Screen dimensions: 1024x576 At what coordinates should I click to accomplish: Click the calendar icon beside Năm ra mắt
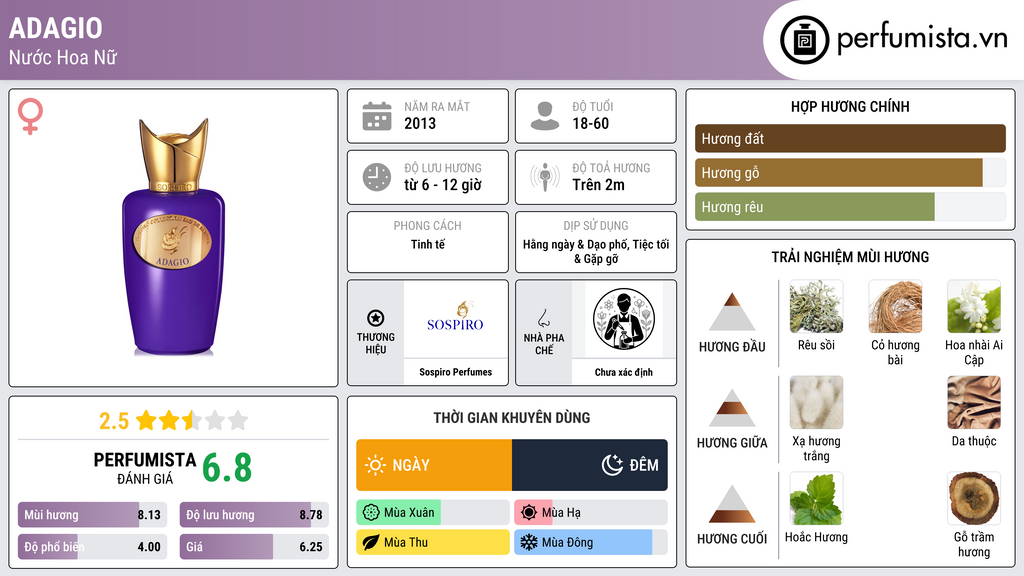tap(377, 116)
